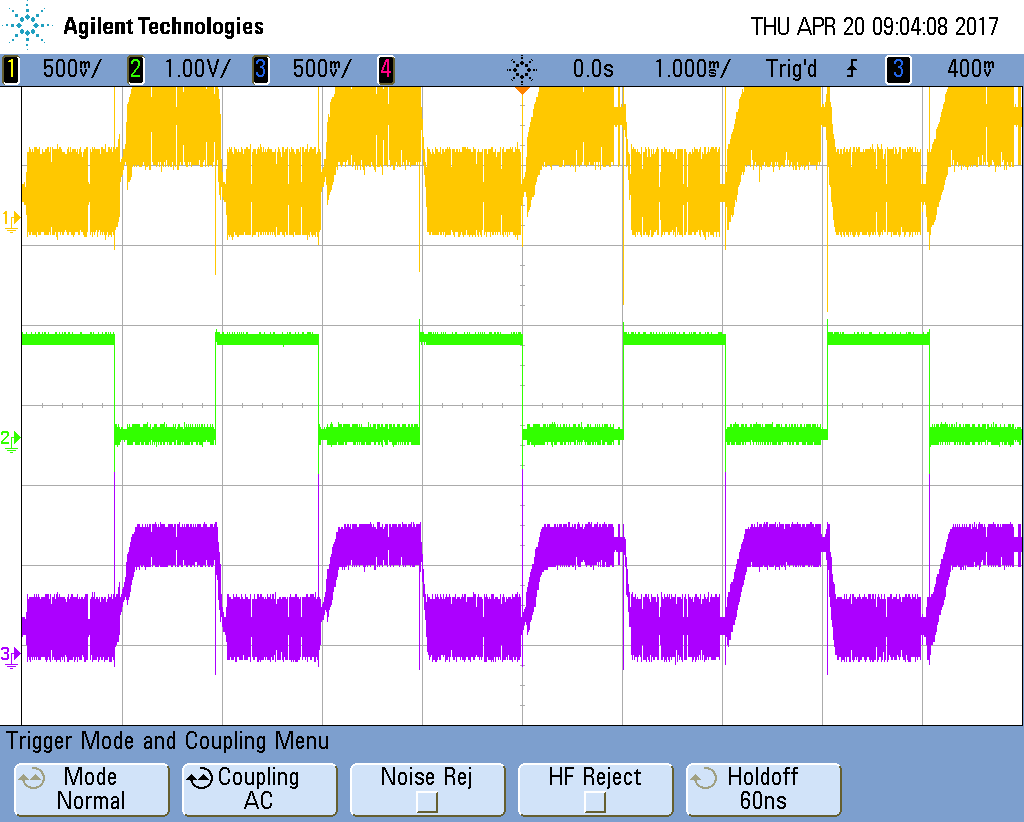
Task: Select the channel 2 green indicator
Action: click(x=136, y=69)
